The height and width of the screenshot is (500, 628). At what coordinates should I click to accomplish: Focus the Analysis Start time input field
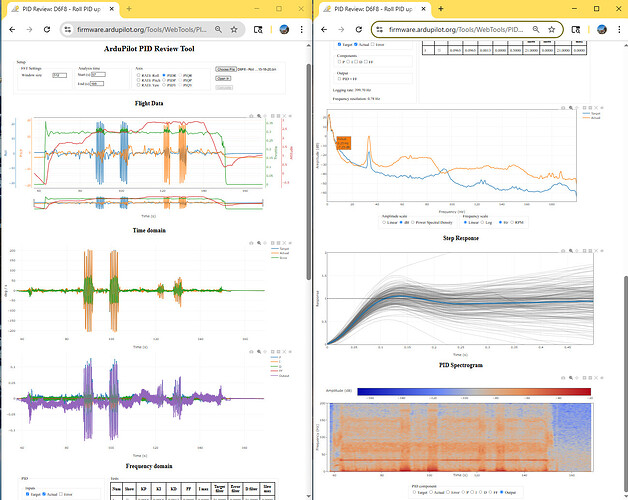coord(98,75)
